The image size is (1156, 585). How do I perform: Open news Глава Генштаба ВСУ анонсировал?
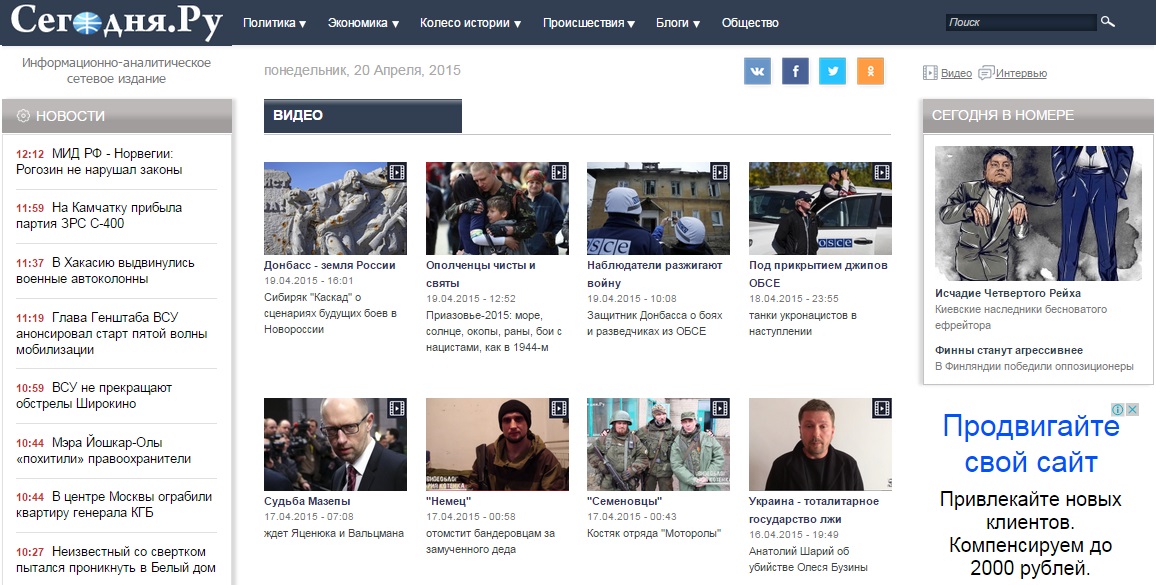(112, 333)
